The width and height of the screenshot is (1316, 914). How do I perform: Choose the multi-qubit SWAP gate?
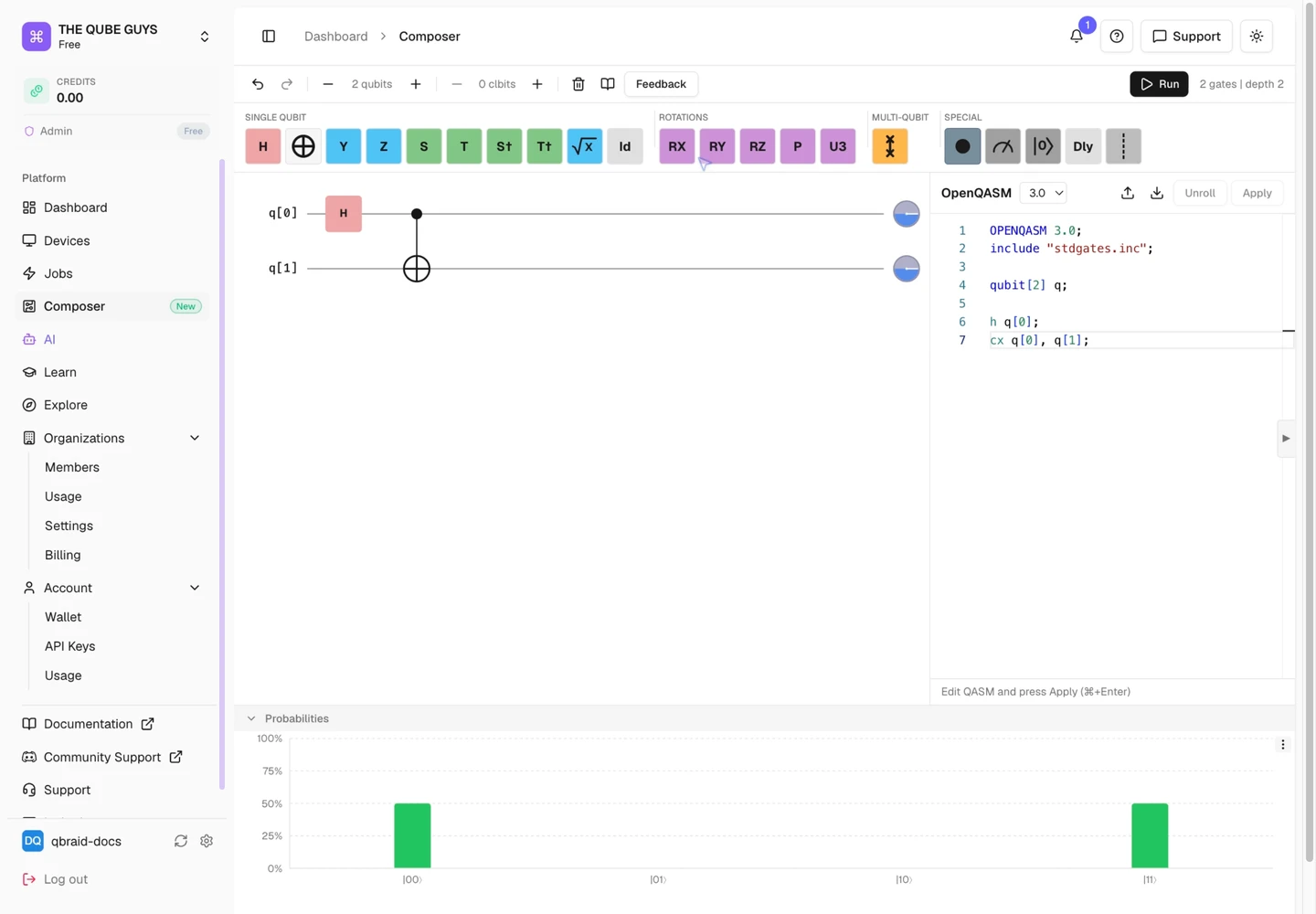pyautogui.click(x=890, y=146)
